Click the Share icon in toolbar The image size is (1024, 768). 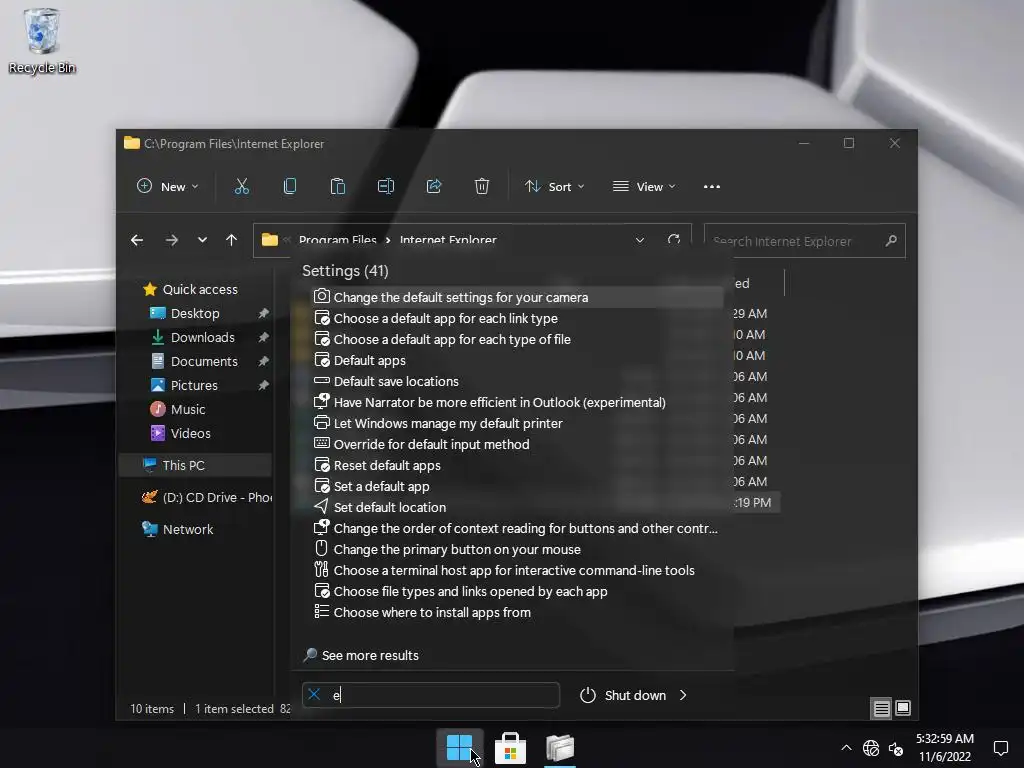pos(434,187)
